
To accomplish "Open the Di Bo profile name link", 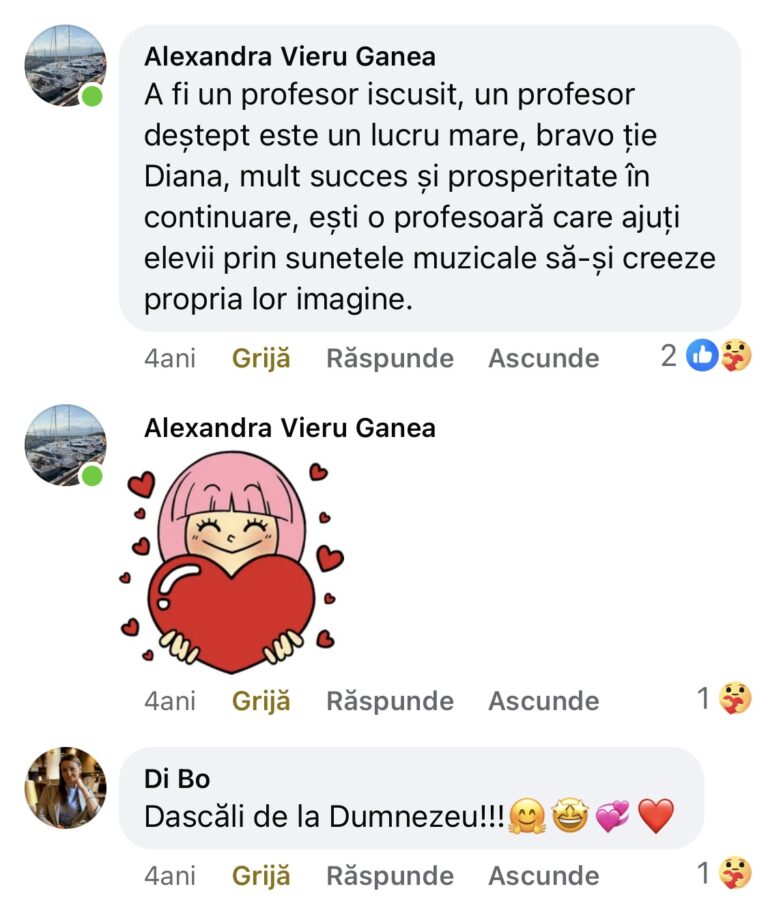I will (177, 779).
